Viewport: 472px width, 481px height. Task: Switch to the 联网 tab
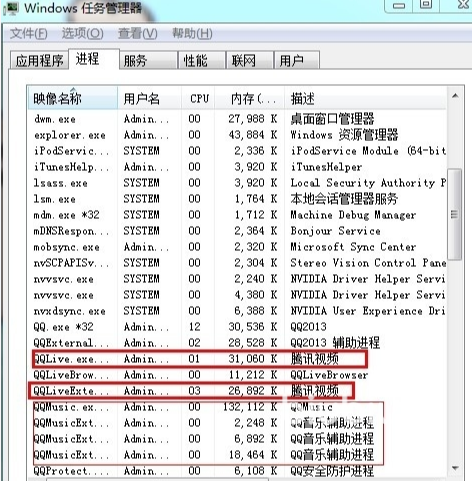250,60
